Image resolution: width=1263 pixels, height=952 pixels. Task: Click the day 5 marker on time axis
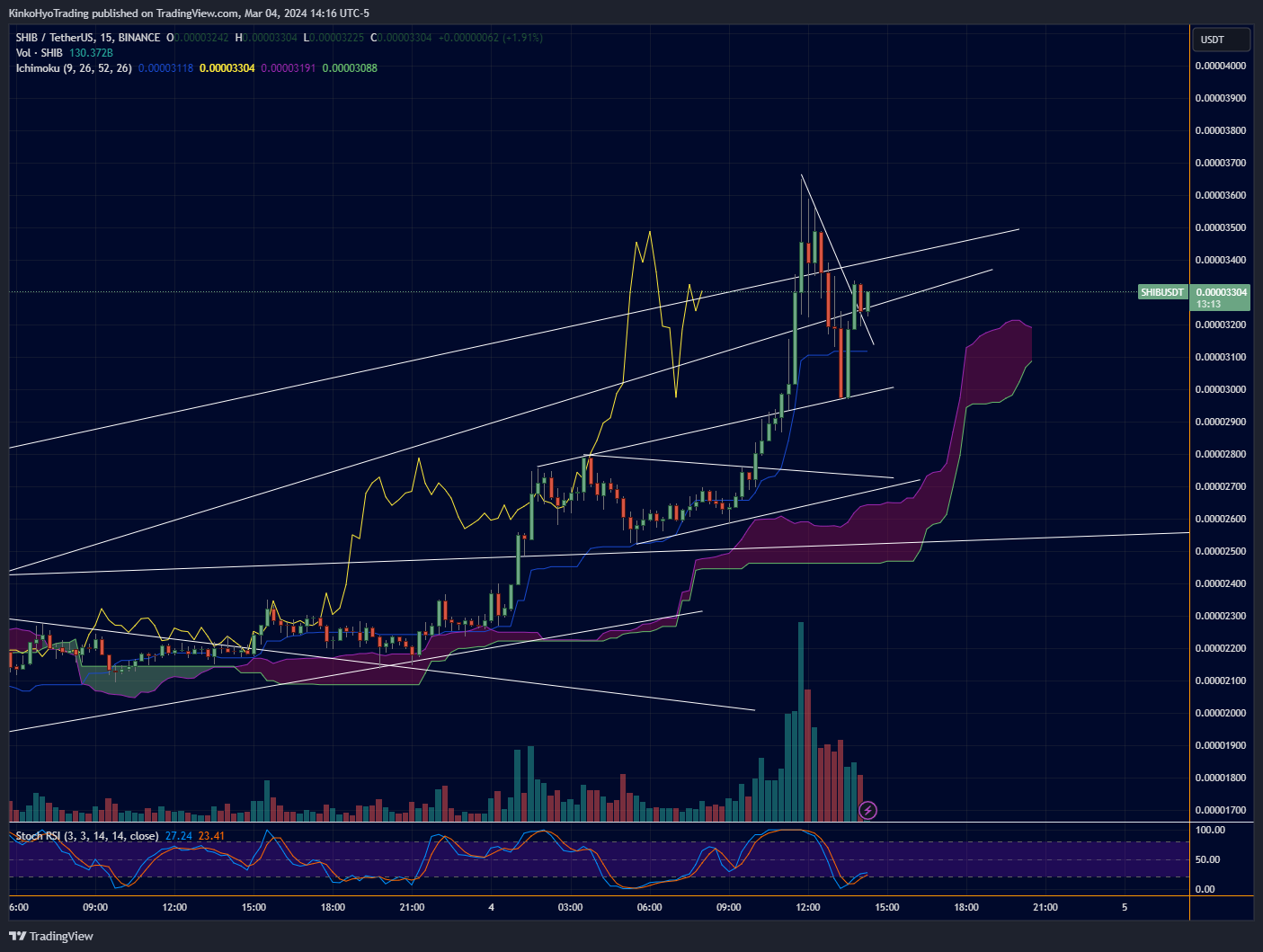pos(1125,907)
